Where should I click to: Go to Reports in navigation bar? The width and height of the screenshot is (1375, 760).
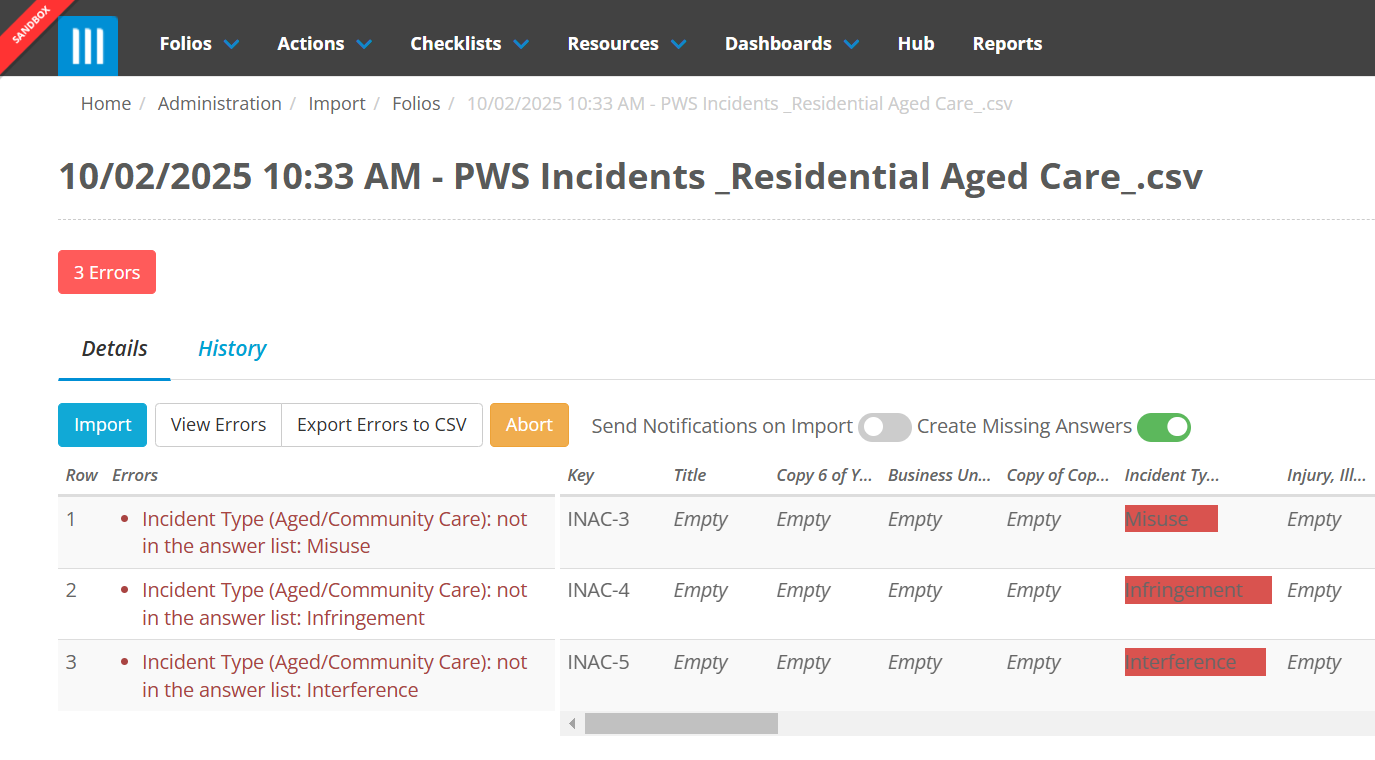(1007, 44)
